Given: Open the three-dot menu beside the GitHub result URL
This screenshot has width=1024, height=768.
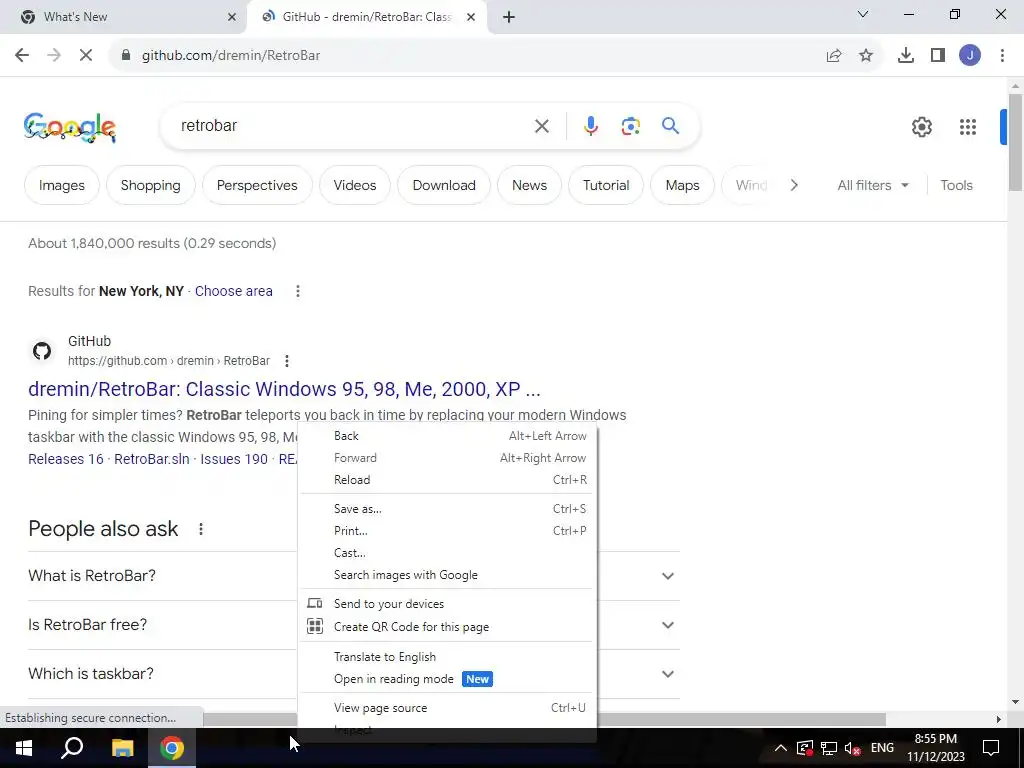Looking at the screenshot, I should point(287,361).
